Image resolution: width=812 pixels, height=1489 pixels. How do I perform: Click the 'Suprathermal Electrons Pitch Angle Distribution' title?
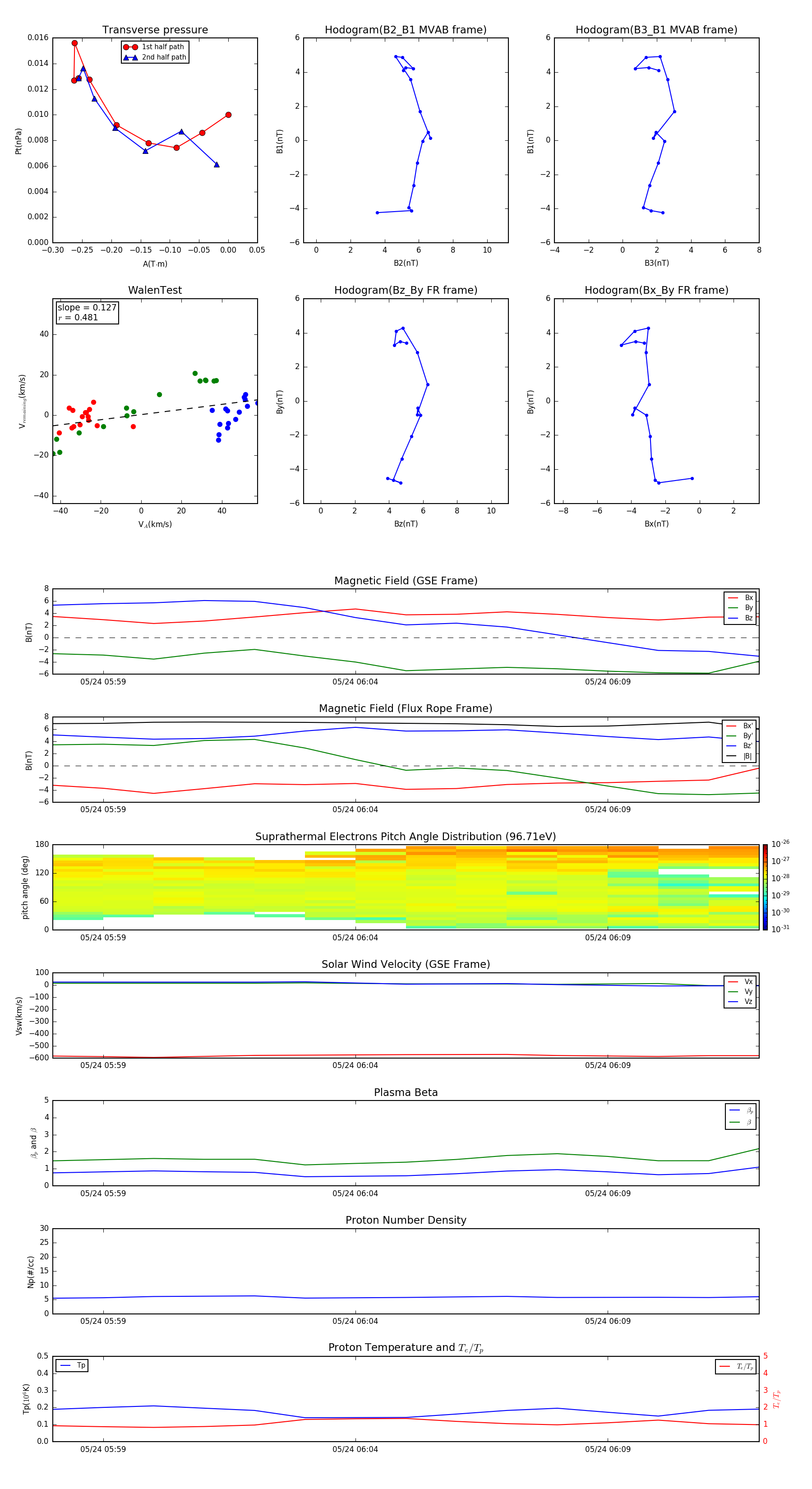[x=406, y=837]
